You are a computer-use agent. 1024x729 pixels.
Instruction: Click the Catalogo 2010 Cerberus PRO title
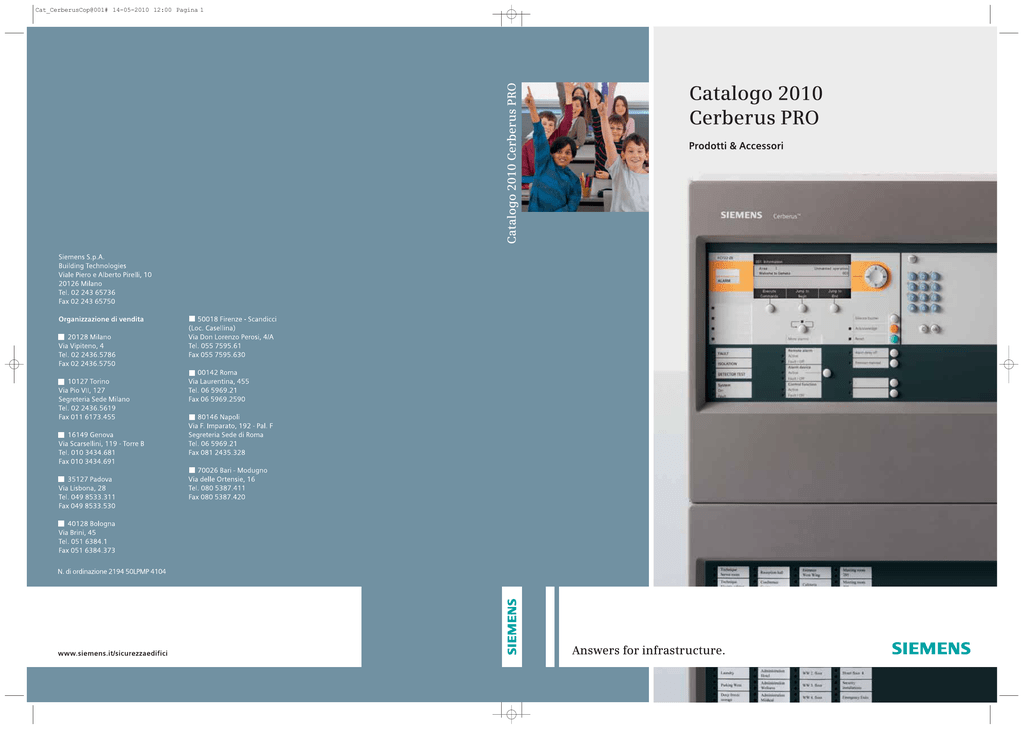pos(755,105)
